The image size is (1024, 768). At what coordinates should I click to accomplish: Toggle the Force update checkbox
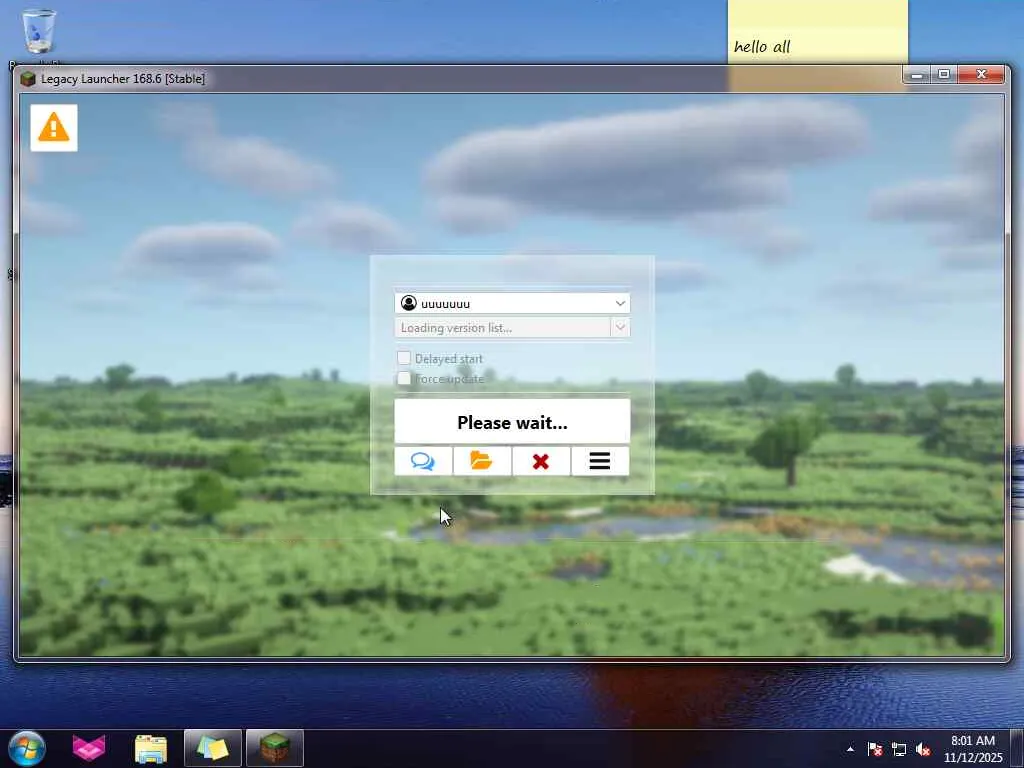point(404,378)
